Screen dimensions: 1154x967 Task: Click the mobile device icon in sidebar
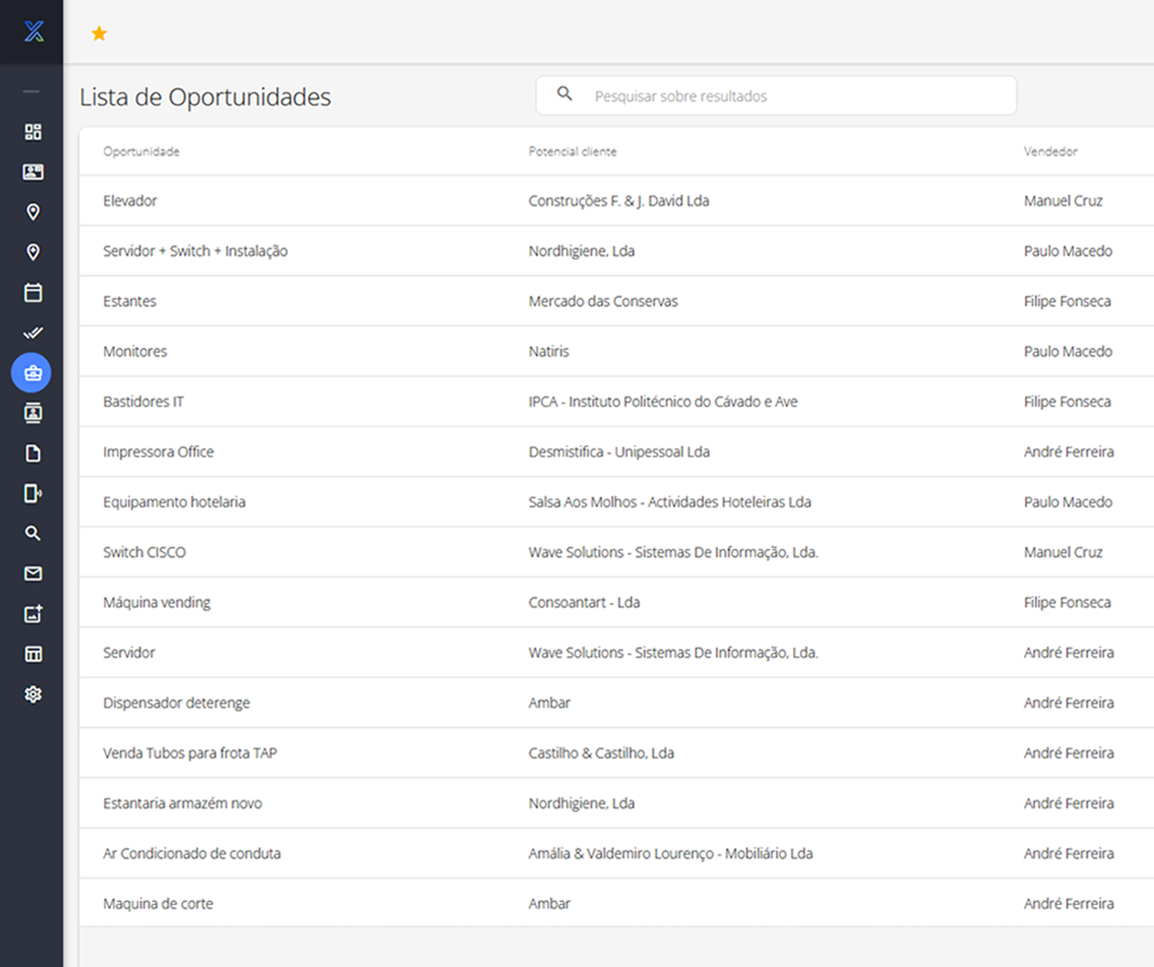[33, 493]
